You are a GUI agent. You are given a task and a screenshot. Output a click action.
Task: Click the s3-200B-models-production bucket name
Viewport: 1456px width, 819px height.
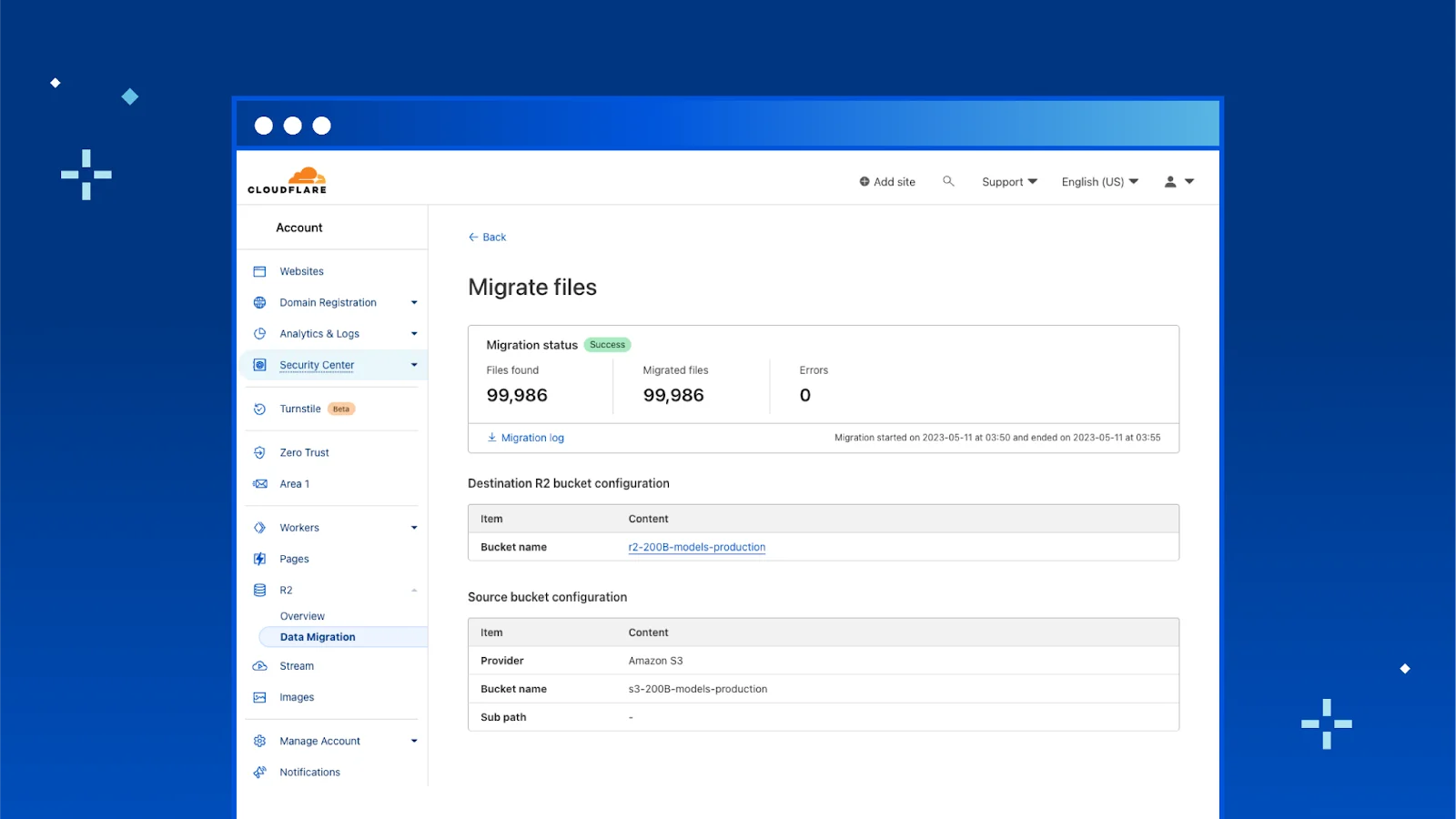698,689
